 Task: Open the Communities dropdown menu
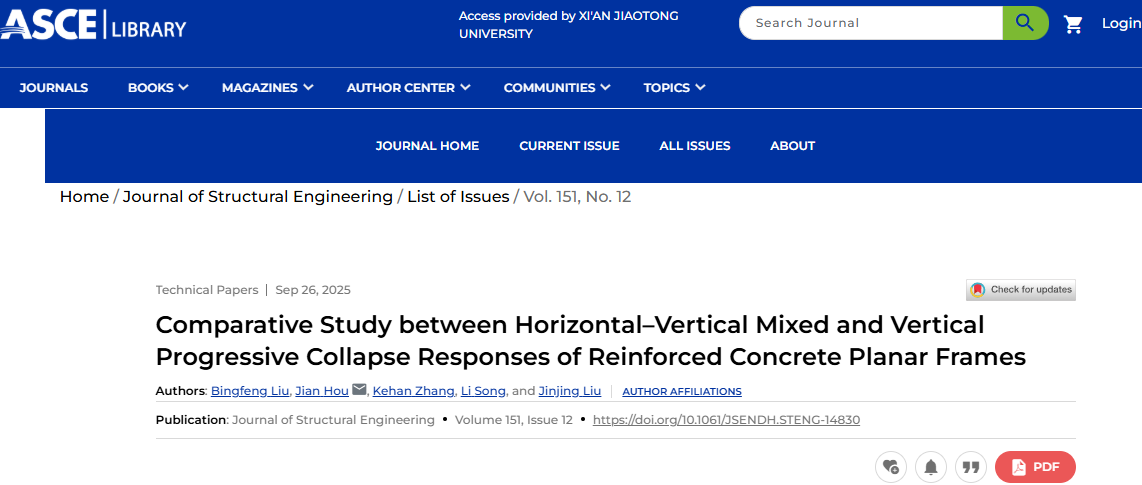pyautogui.click(x=556, y=88)
